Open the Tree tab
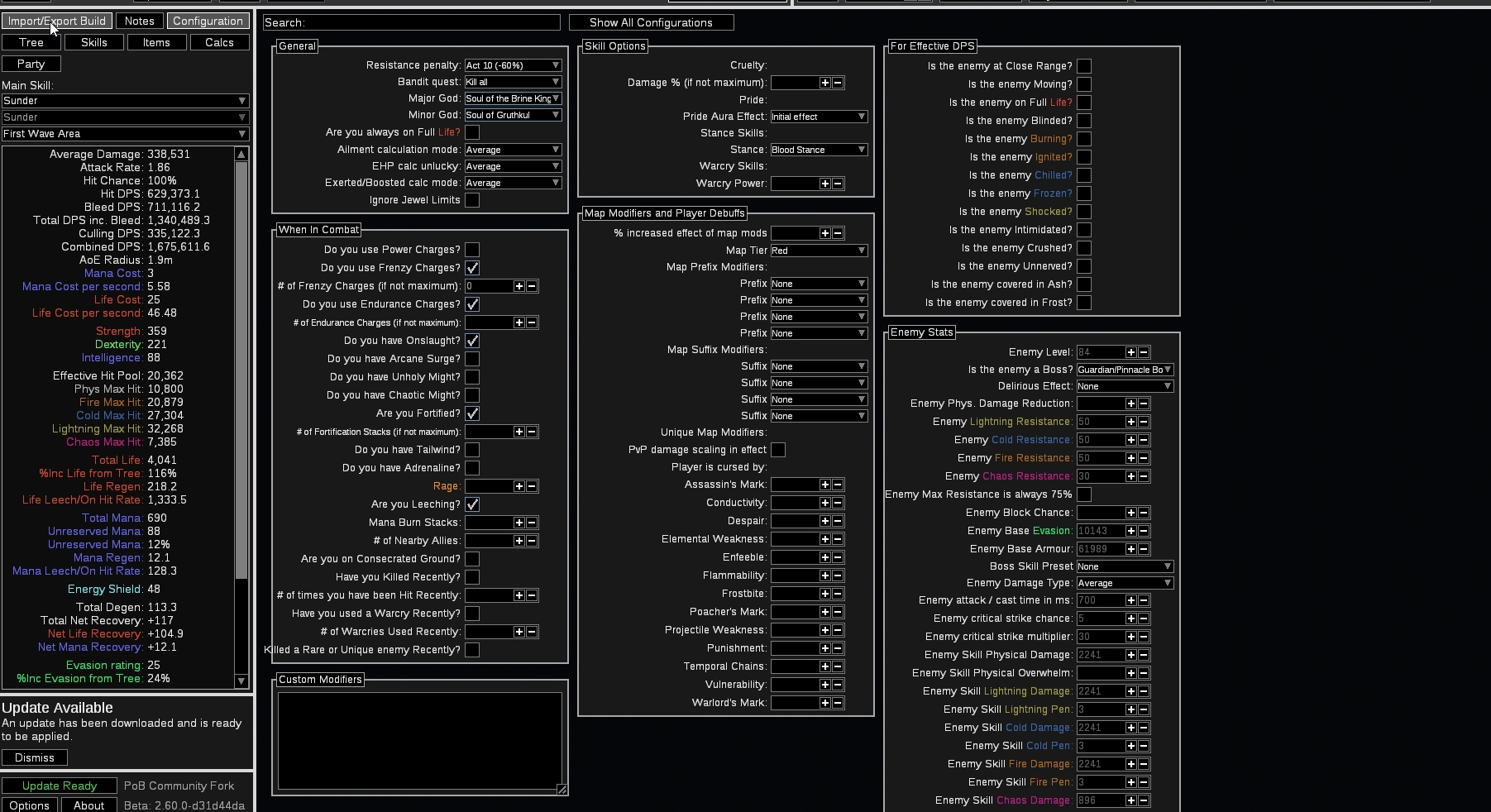The width and height of the screenshot is (1491, 812). (31, 42)
